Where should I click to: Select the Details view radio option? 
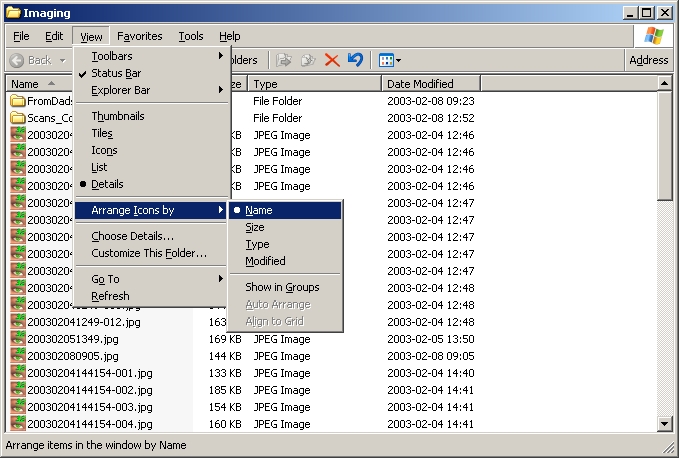click(107, 184)
